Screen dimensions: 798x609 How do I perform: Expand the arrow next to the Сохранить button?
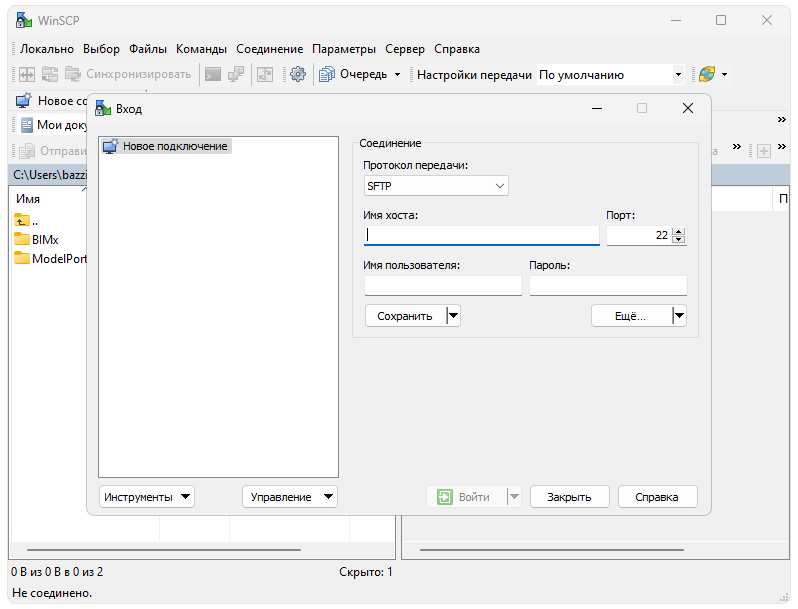point(453,316)
